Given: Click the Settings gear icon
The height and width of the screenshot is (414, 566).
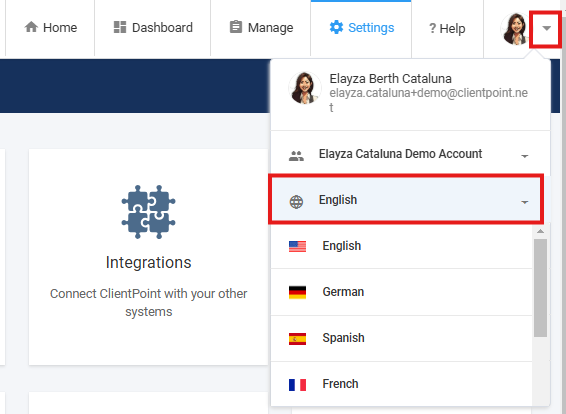Looking at the screenshot, I should tap(336, 27).
